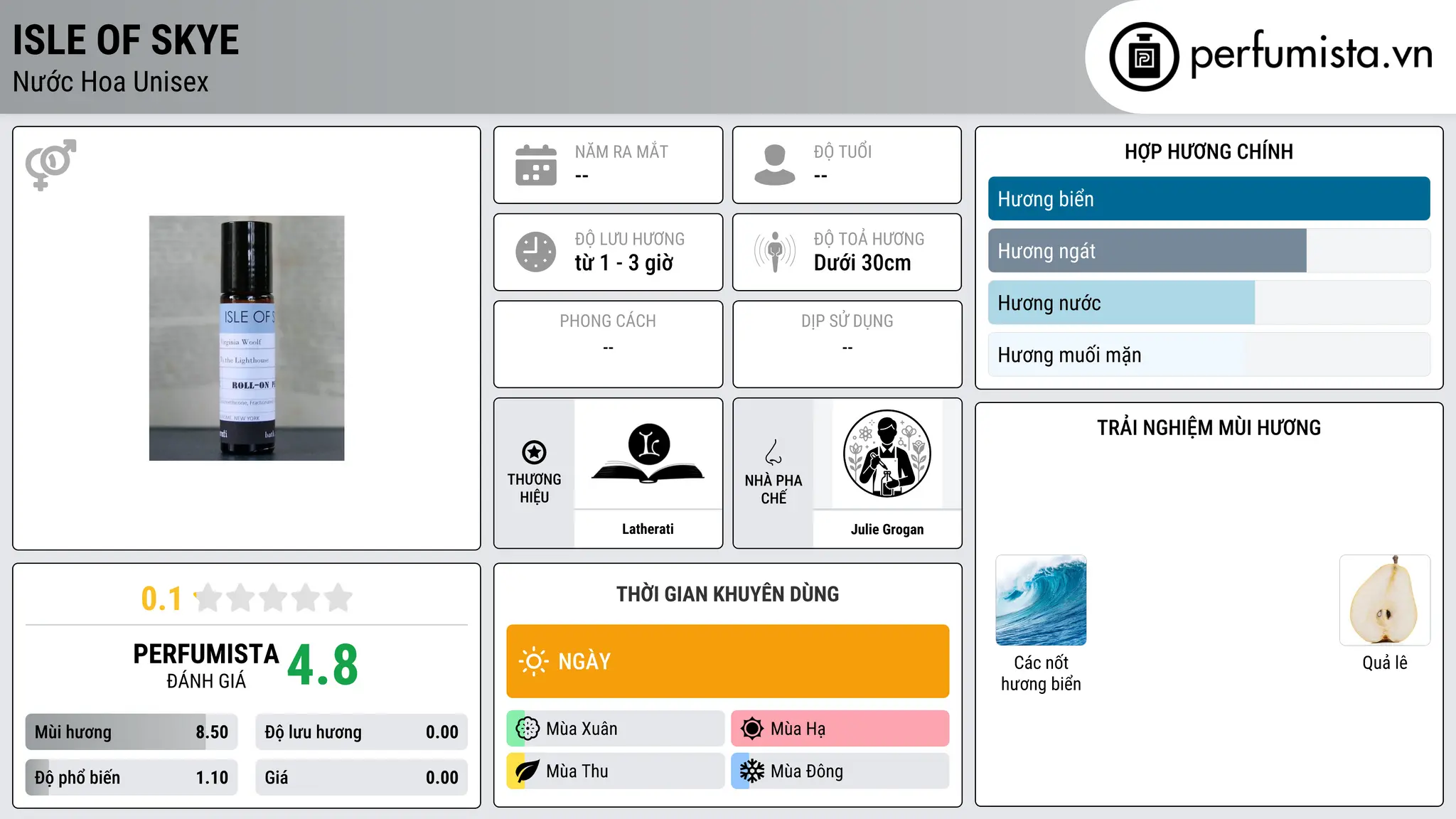Click the Hương nước accord bar
Screen dimensions: 1456x819
(1209, 303)
